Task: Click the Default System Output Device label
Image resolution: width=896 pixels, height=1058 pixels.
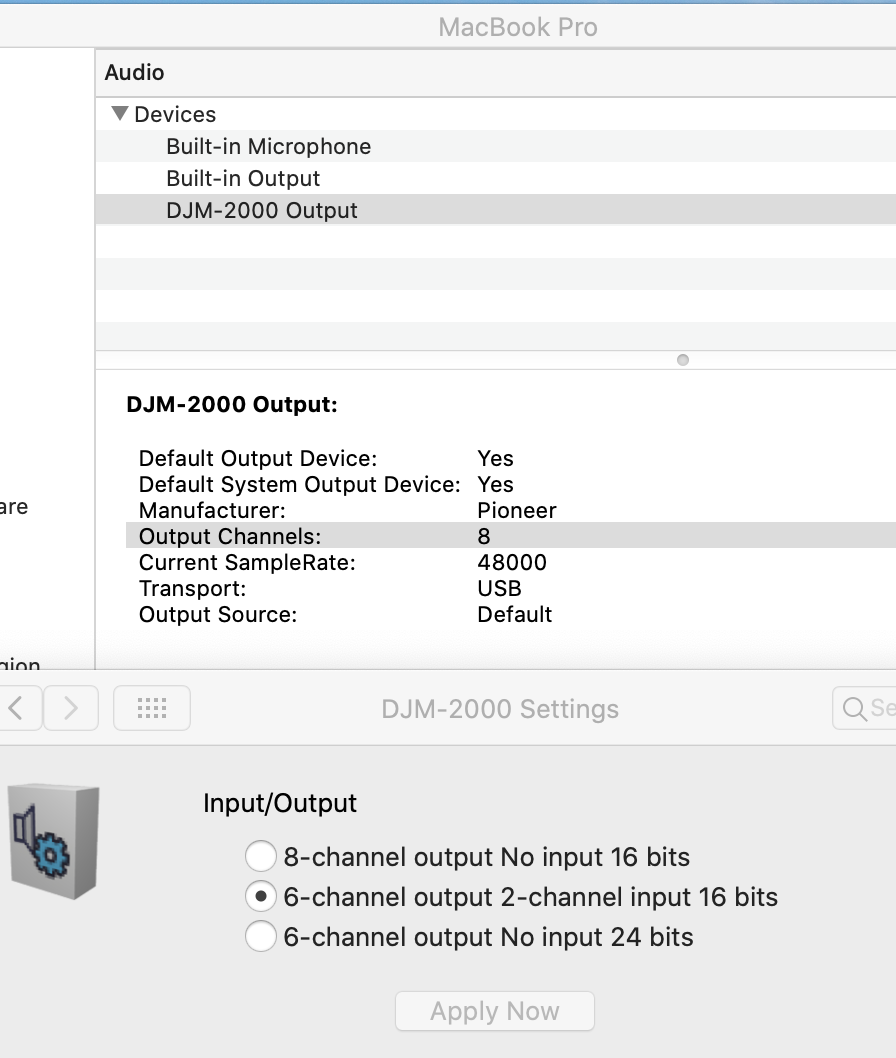Action: coord(300,484)
